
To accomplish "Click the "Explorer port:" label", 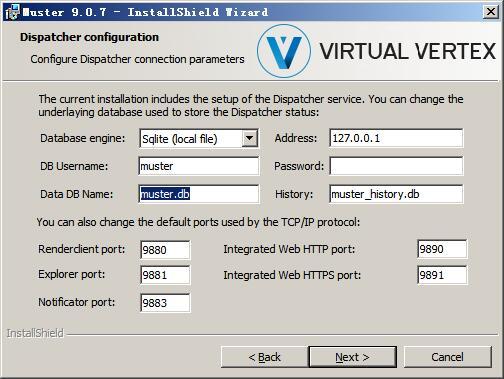I will [72, 274].
